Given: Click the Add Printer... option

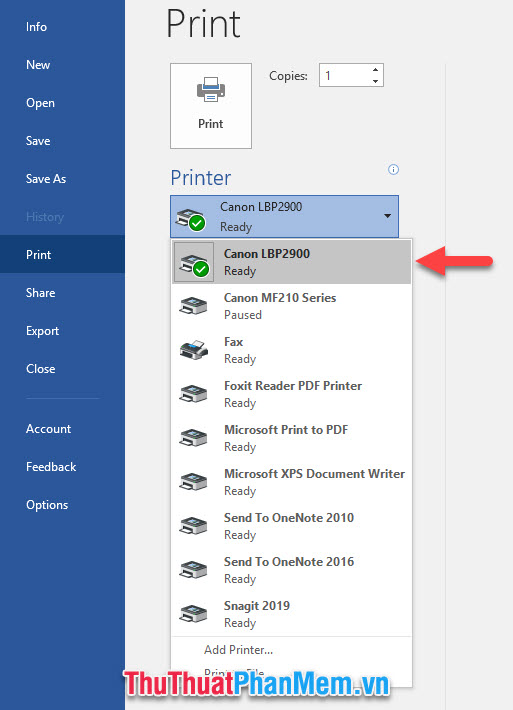Looking at the screenshot, I should (239, 650).
